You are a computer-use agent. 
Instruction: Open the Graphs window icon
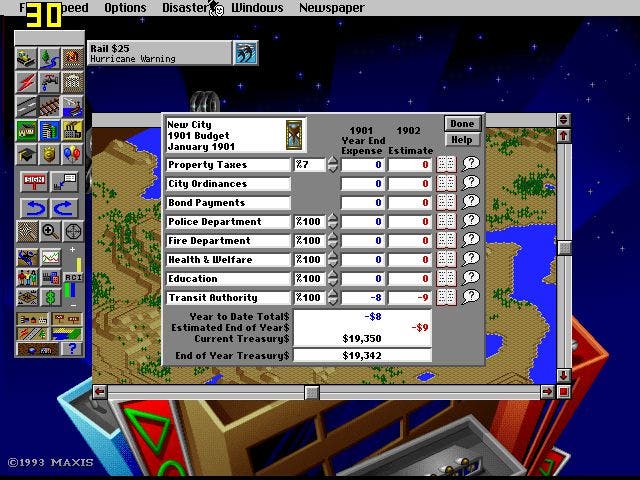(x=51, y=258)
